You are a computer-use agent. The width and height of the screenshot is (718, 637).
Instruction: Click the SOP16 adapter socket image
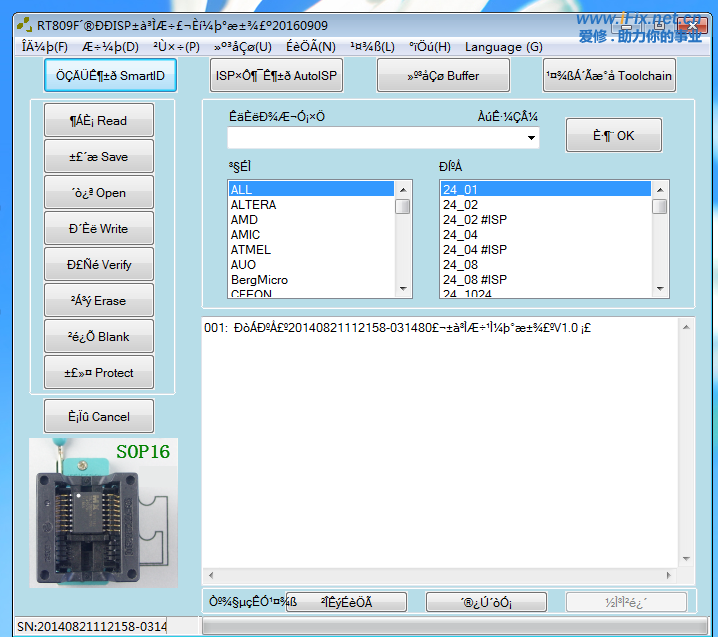[x=103, y=512]
